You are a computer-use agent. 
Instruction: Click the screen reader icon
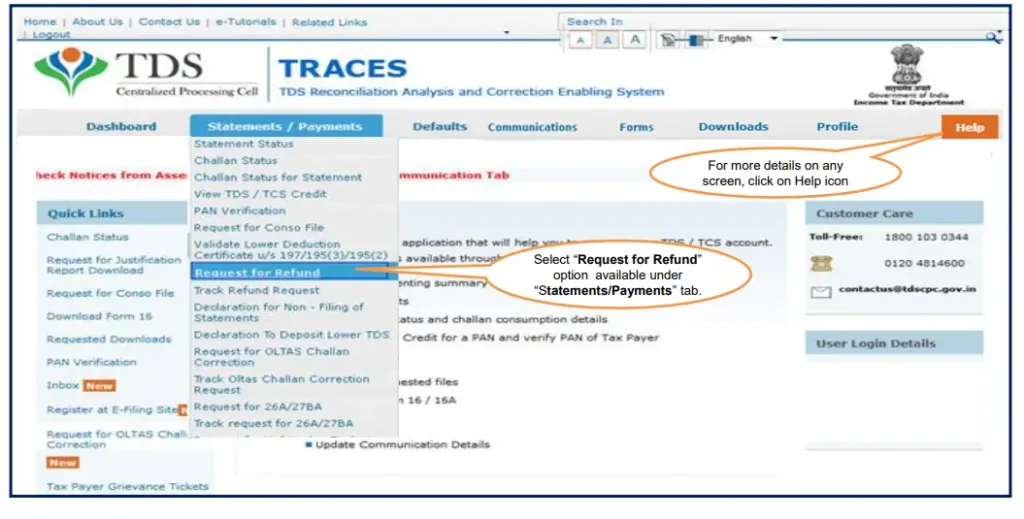tap(668, 40)
